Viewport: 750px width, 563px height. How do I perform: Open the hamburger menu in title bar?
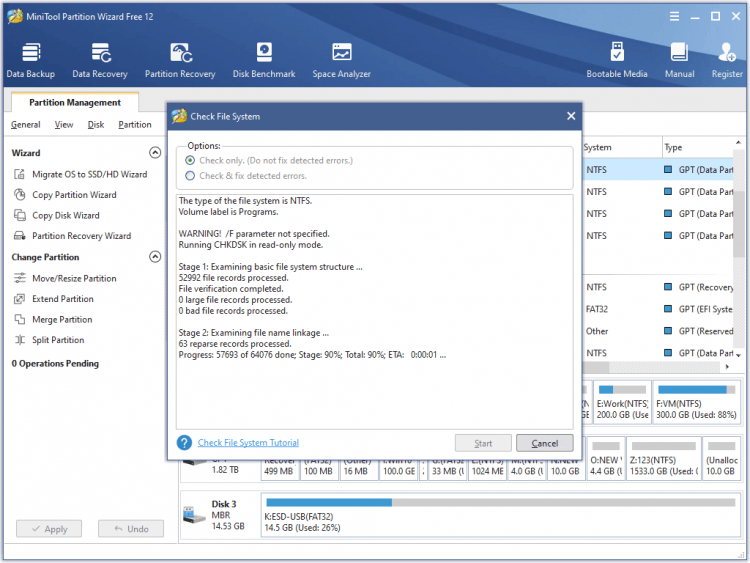[674, 16]
